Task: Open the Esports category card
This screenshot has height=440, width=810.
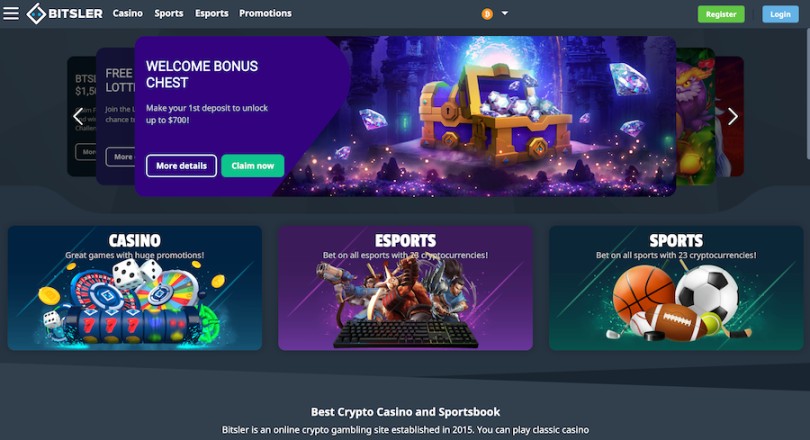Action: coord(406,288)
